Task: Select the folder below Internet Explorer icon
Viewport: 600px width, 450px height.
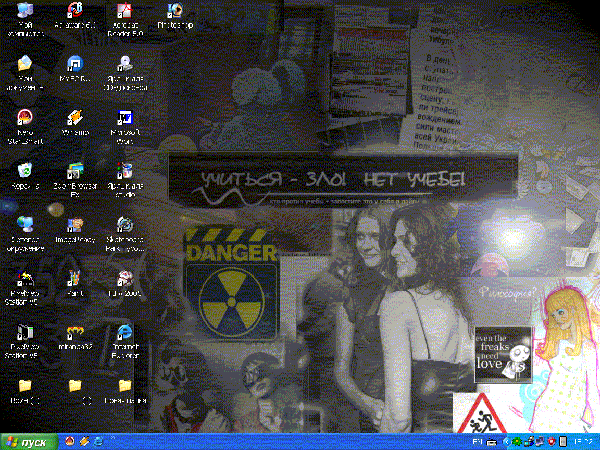Action: (x=125, y=391)
